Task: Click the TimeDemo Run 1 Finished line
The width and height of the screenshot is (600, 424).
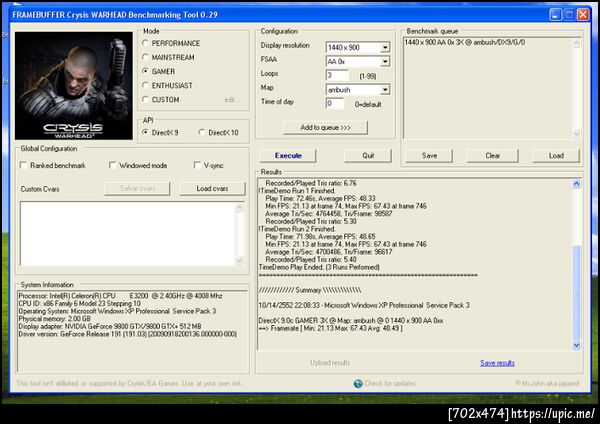Action: coord(297,191)
